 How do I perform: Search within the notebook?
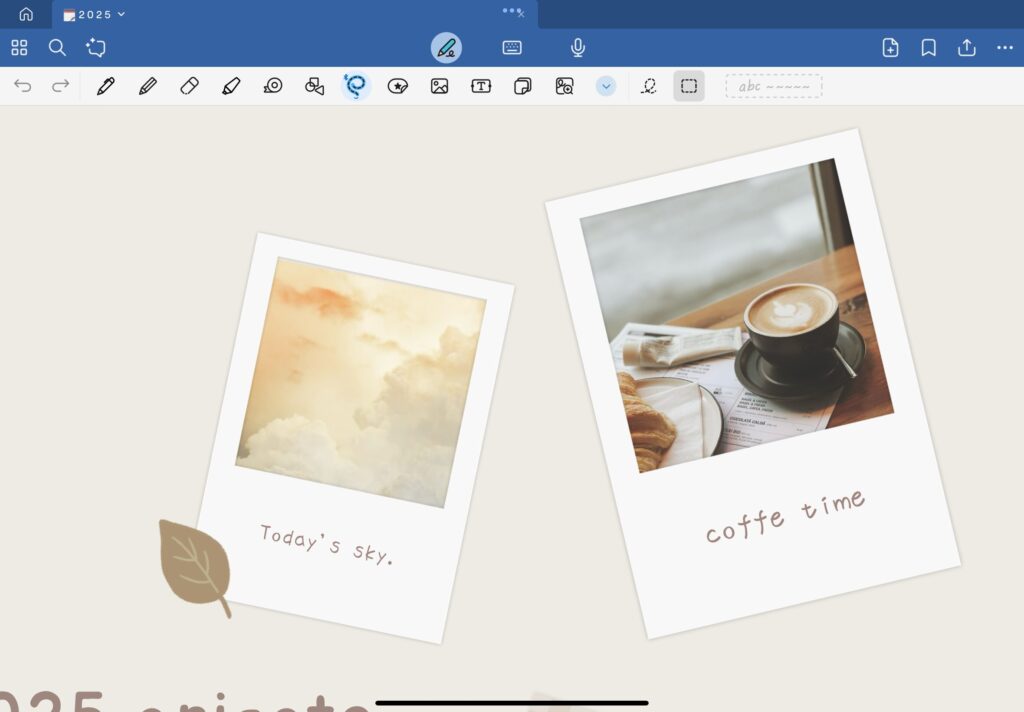(57, 48)
